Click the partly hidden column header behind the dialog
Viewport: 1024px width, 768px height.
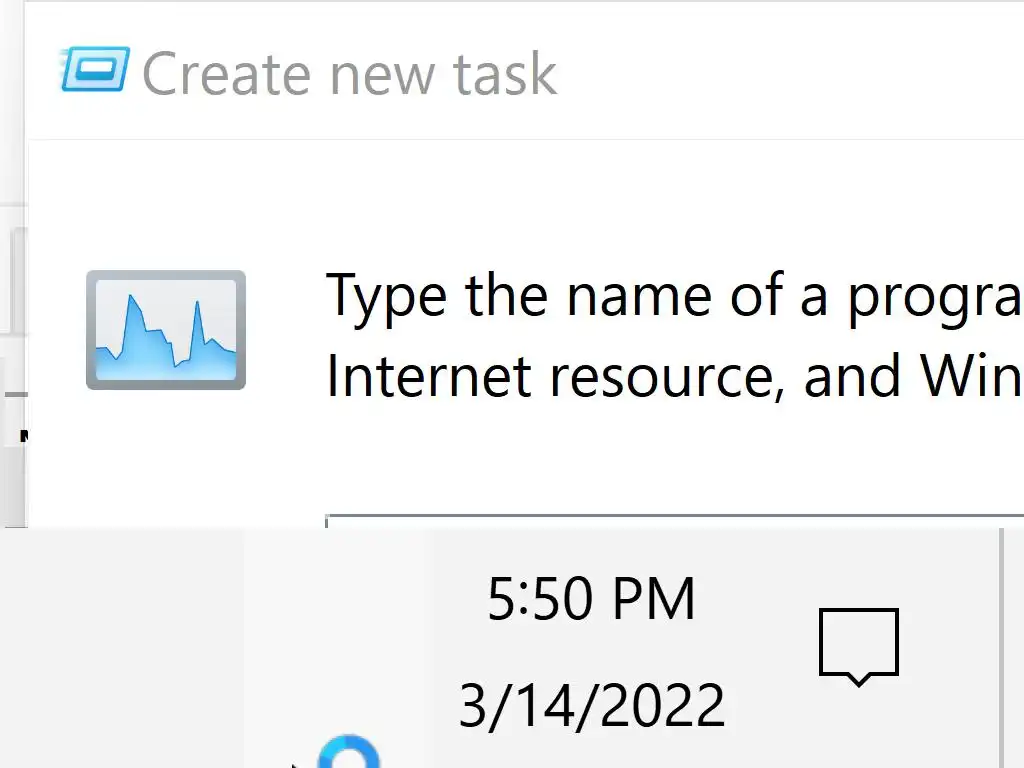click(x=12, y=436)
